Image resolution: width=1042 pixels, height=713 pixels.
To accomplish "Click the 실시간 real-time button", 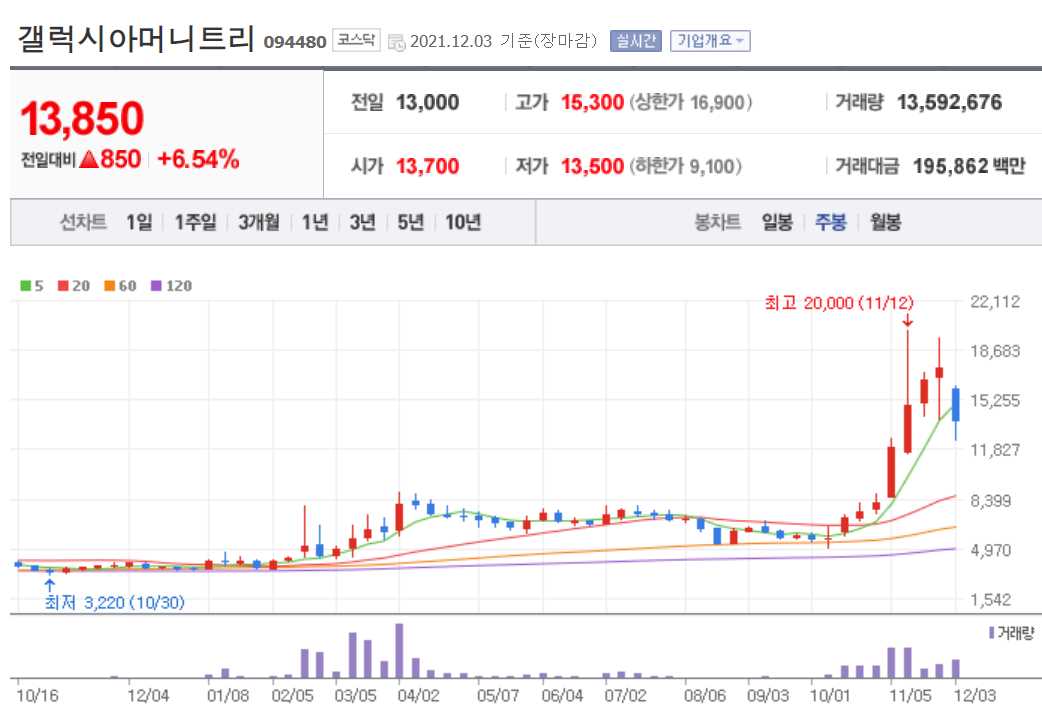I will coord(636,41).
